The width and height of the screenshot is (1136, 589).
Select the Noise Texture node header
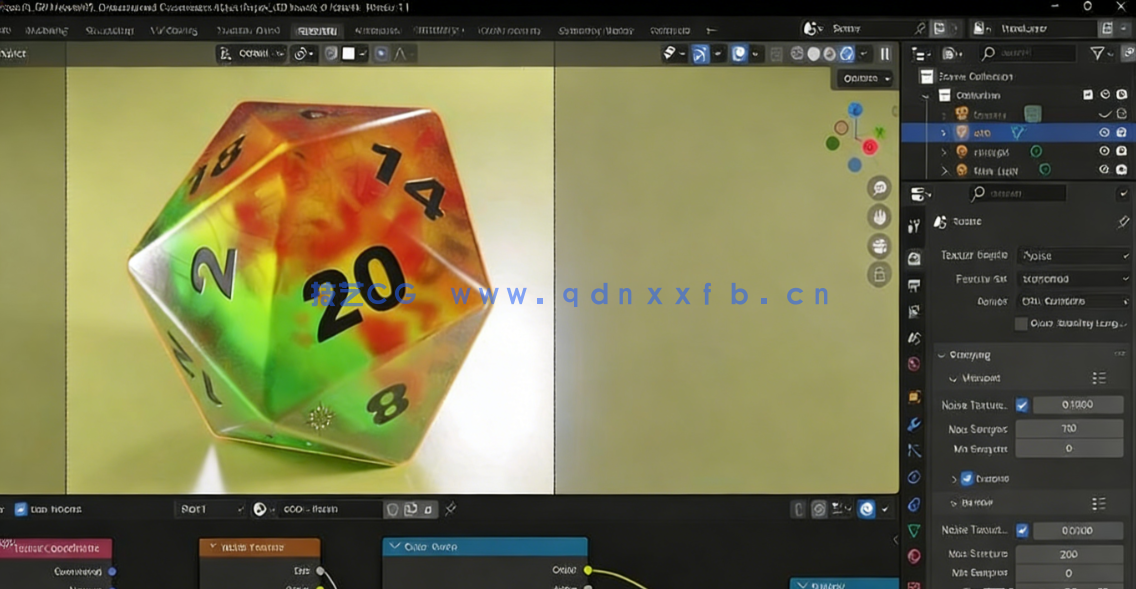tap(262, 547)
